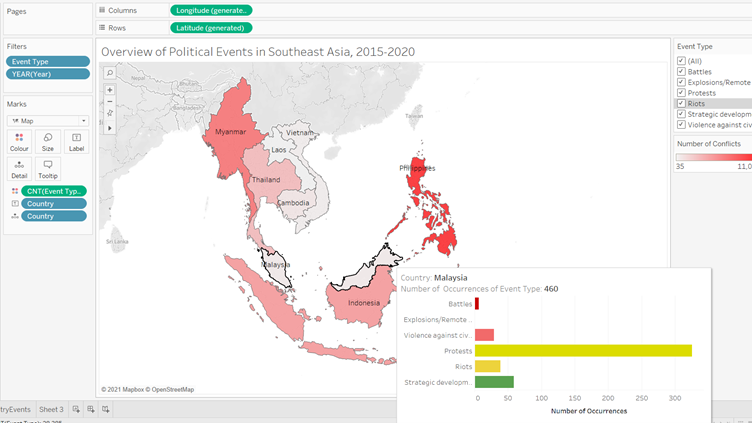Screen dimensions: 752x423
Task: Open the Size marks card
Action: [47, 141]
